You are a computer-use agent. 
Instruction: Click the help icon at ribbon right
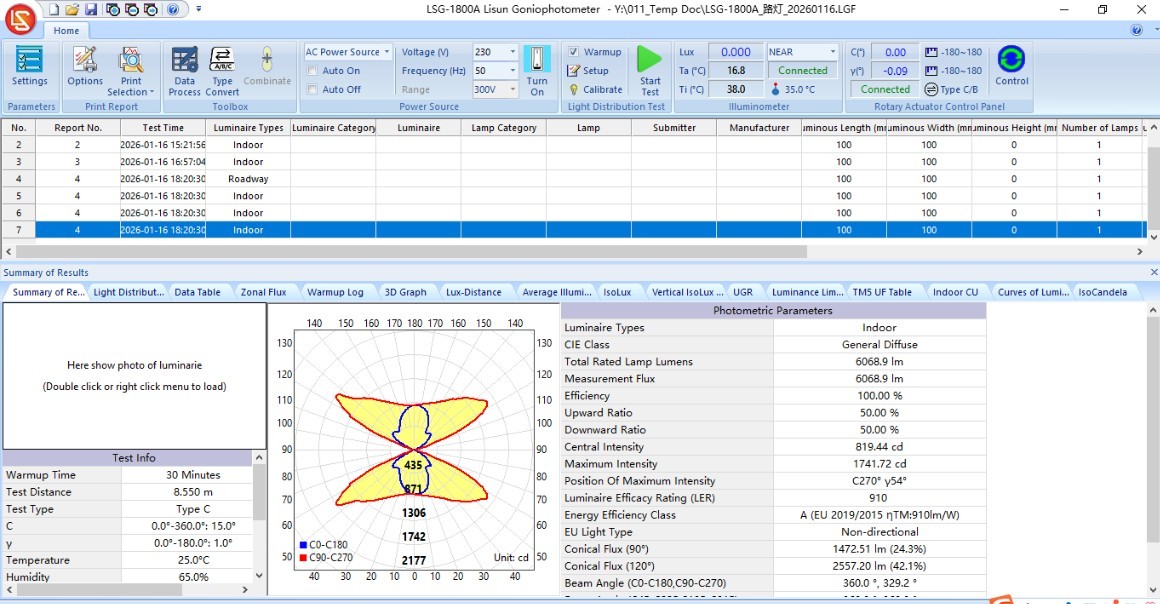(x=1136, y=30)
